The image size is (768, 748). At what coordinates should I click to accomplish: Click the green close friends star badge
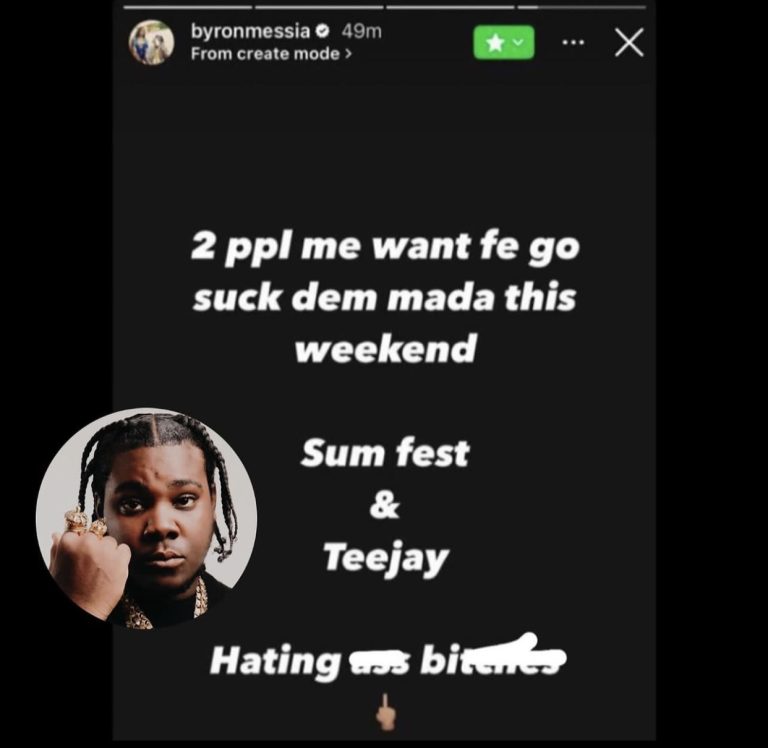click(504, 43)
